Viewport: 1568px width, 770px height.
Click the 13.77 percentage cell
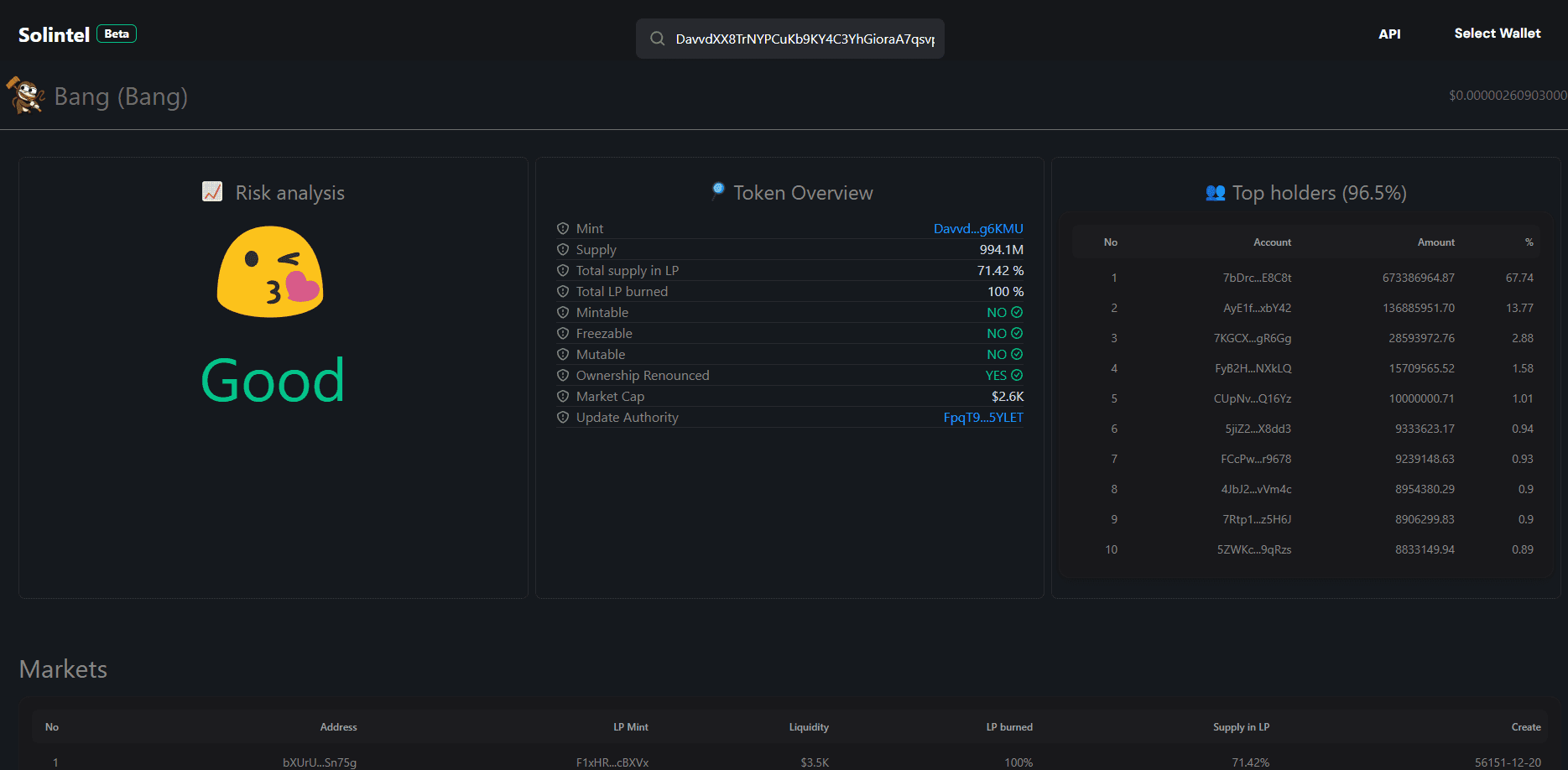(x=1519, y=308)
